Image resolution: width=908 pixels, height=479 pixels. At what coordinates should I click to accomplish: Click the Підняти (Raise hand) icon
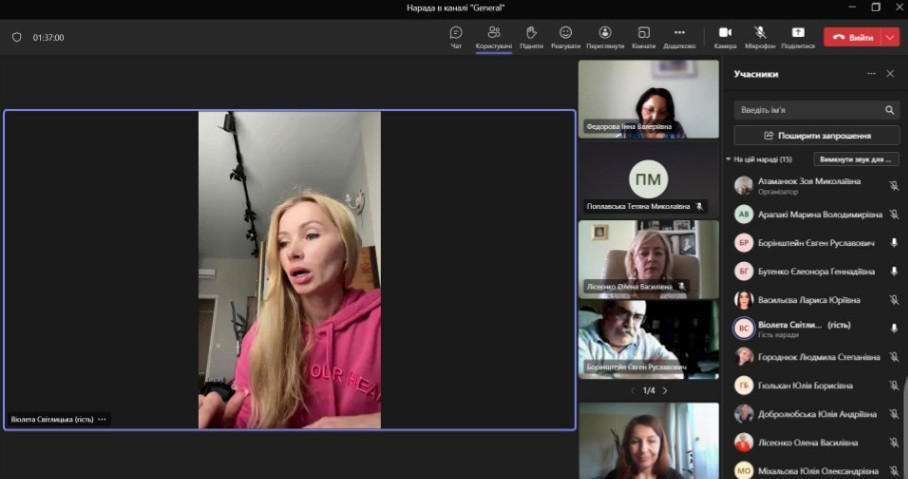(532, 33)
